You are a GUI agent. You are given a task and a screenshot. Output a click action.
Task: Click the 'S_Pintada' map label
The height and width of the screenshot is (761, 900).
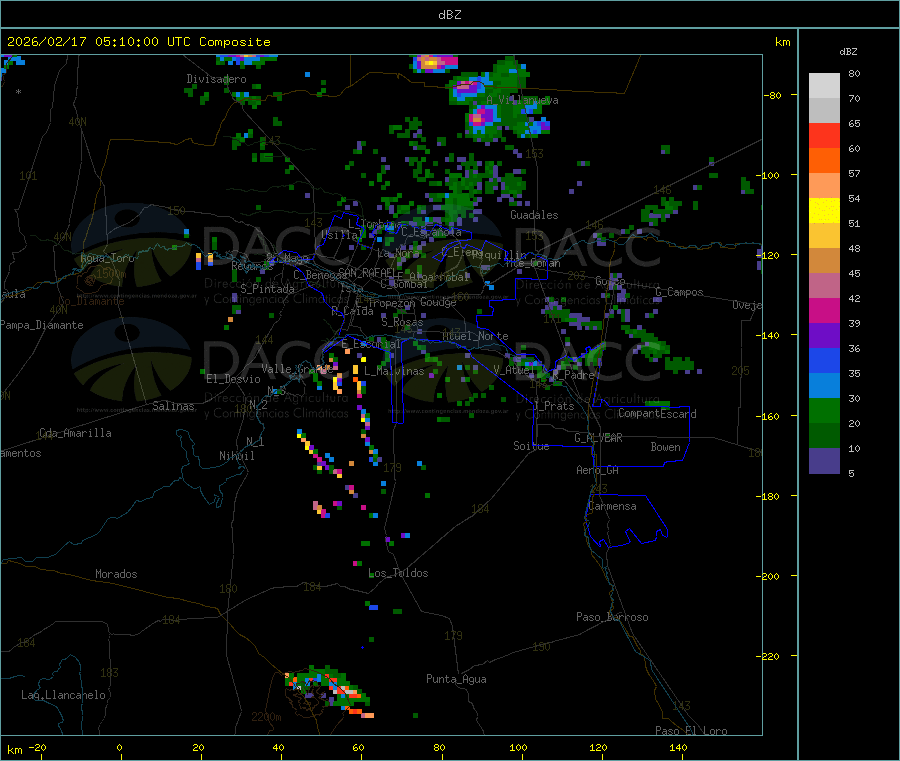(x=267, y=289)
